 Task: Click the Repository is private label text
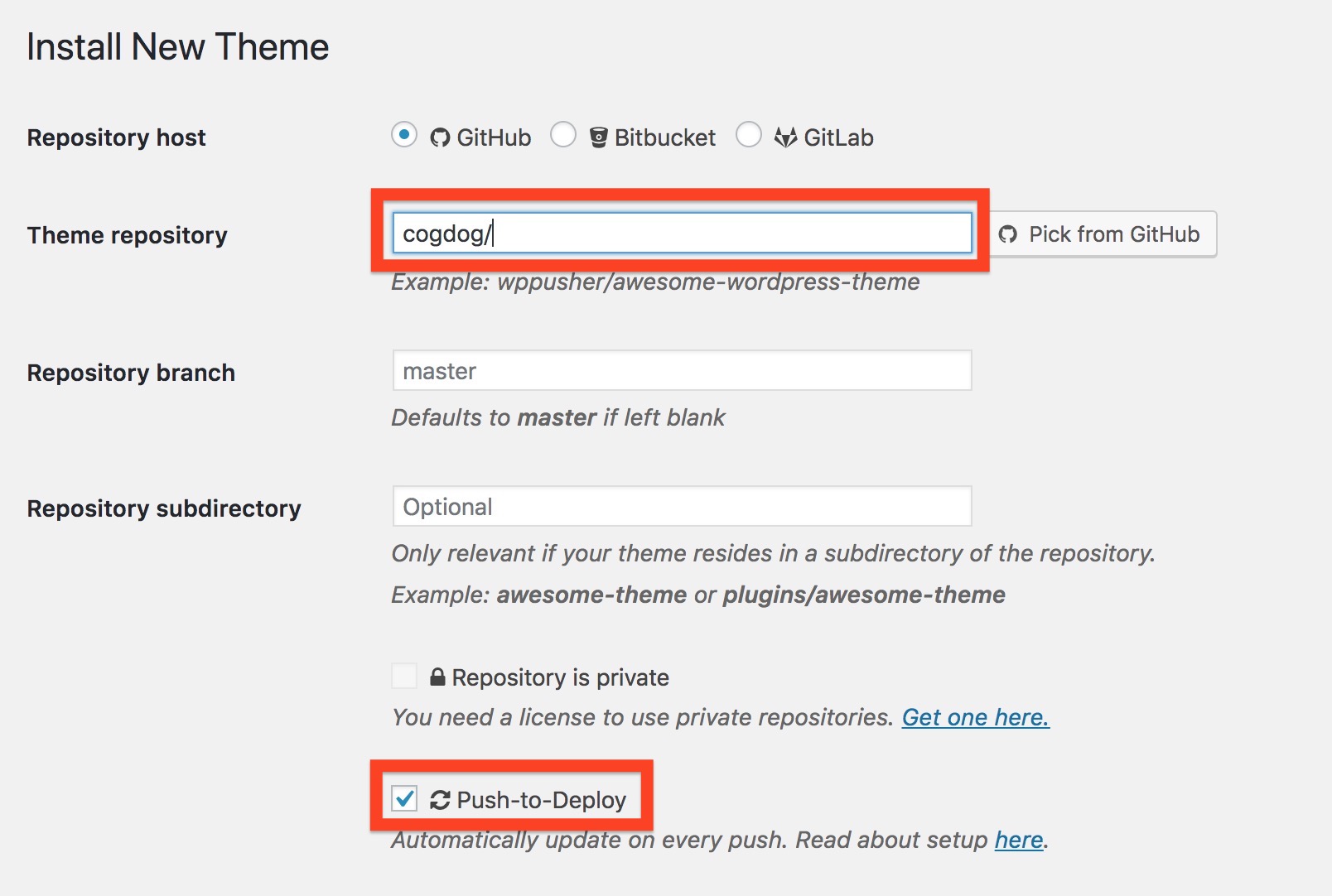560,677
